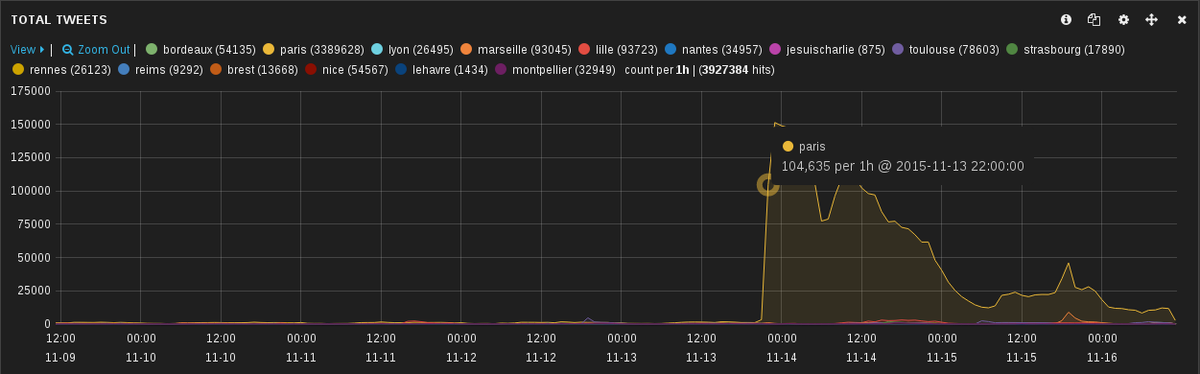Click the bordeaux green legend dot
The width and height of the screenshot is (1200, 374).
point(152,49)
